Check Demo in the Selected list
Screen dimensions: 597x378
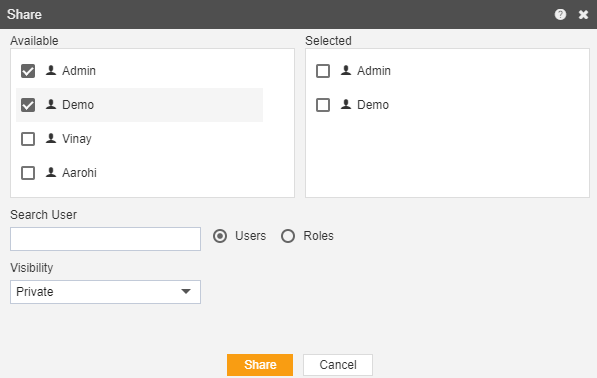[323, 105]
